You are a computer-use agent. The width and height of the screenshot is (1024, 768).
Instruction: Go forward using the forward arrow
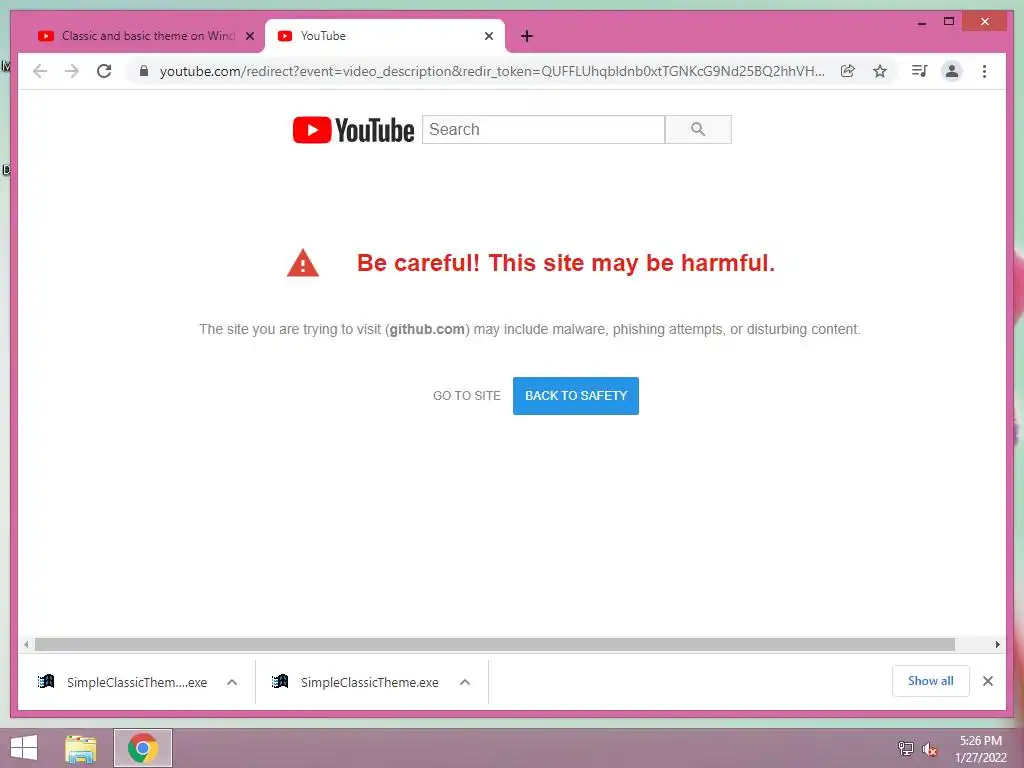click(x=72, y=71)
